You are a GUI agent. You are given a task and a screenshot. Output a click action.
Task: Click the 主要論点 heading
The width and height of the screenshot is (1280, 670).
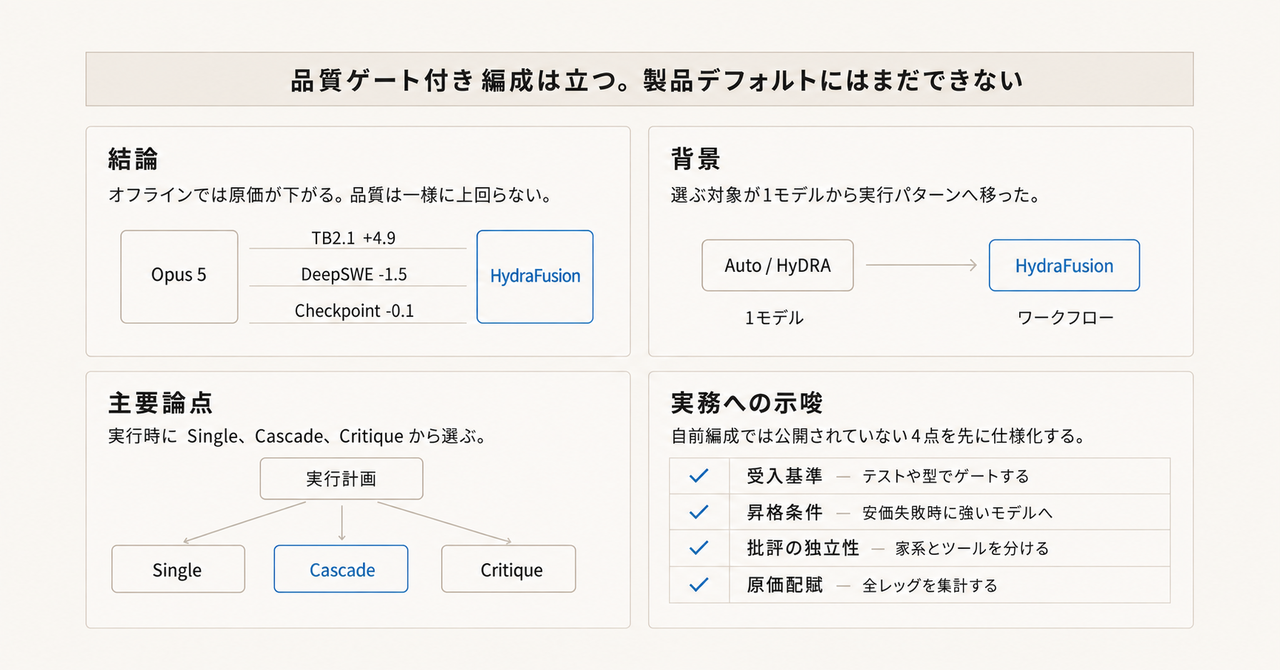point(160,403)
